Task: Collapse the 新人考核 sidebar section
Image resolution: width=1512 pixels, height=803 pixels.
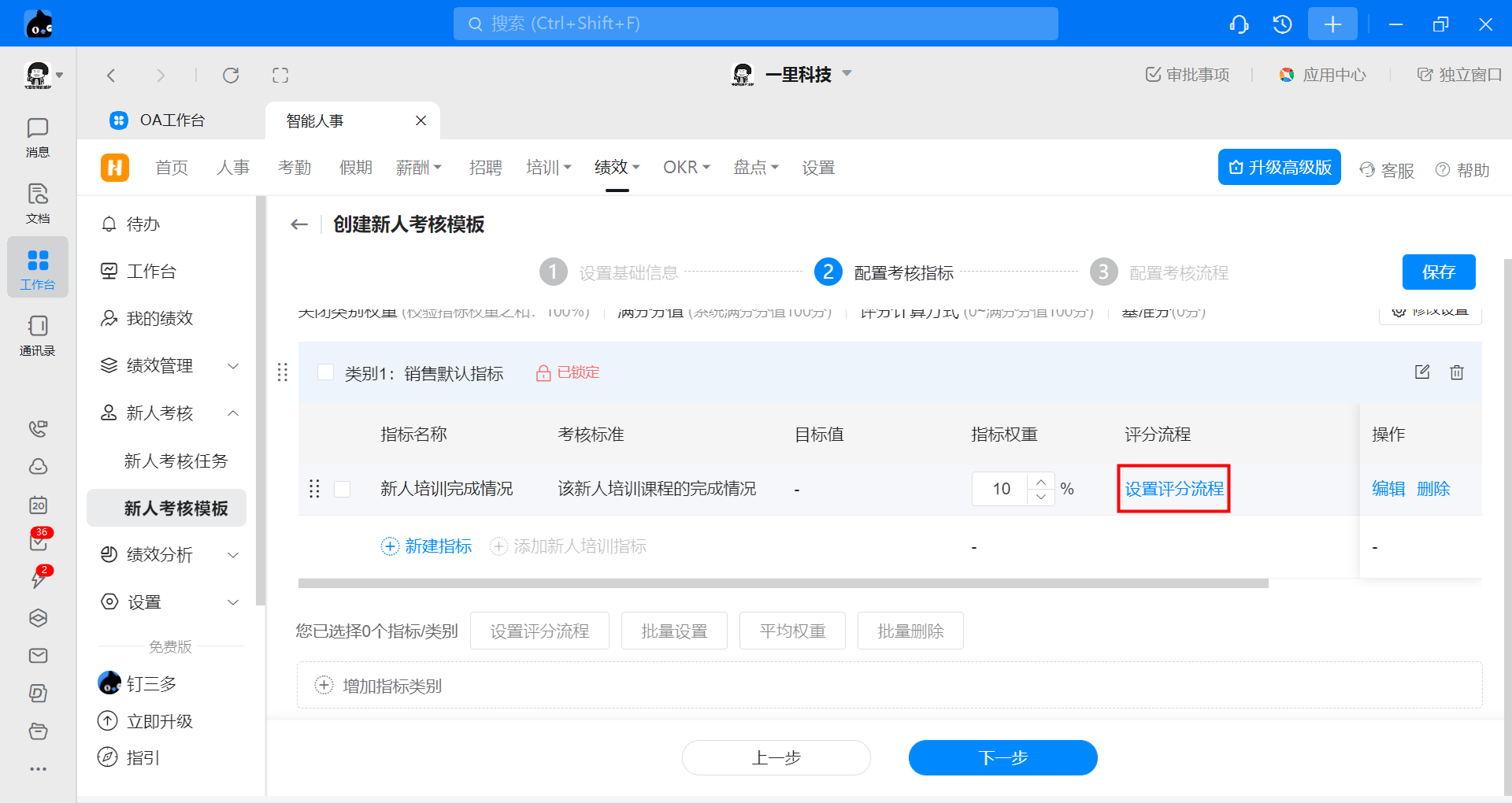Action: tap(233, 413)
